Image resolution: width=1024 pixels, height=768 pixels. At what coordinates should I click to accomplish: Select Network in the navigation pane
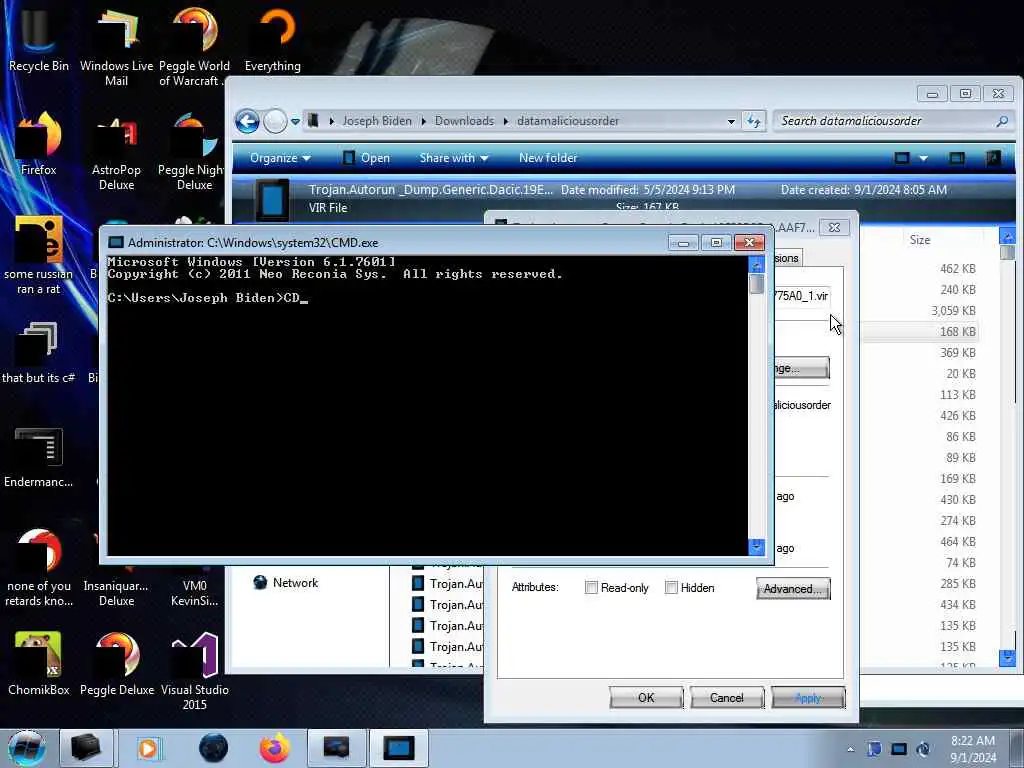tap(295, 583)
